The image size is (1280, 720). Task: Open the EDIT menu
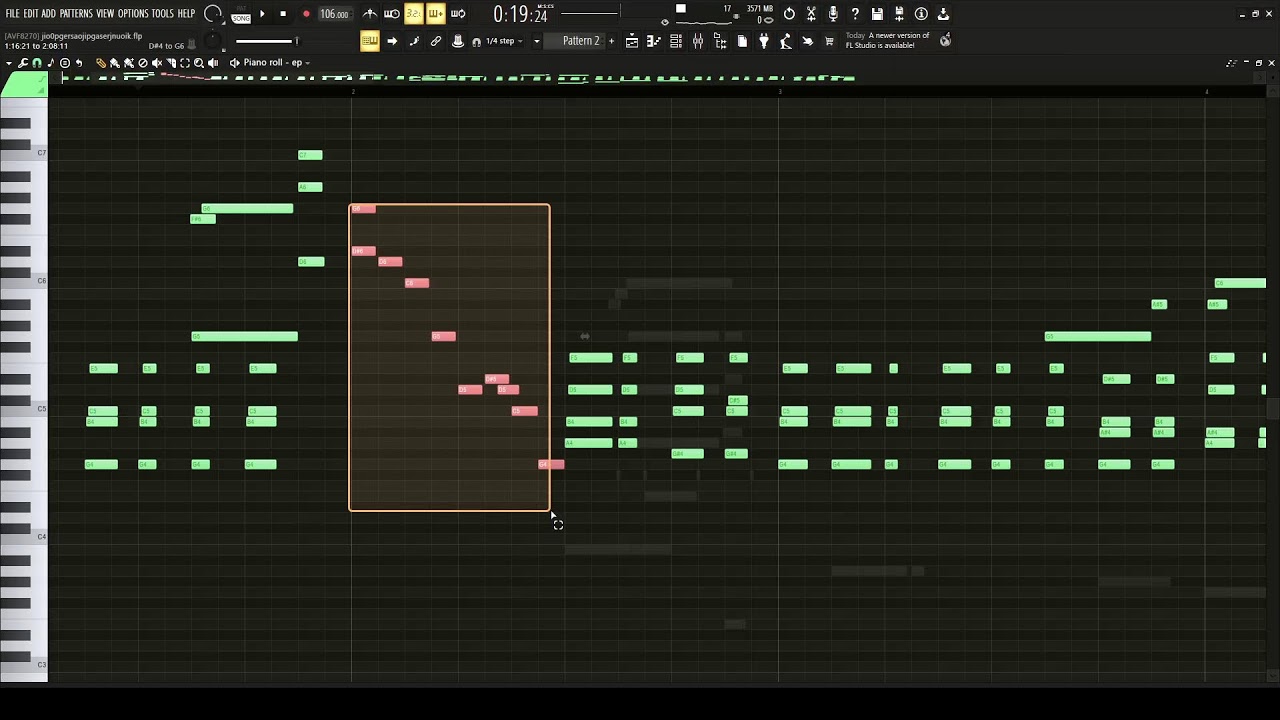[x=31, y=14]
